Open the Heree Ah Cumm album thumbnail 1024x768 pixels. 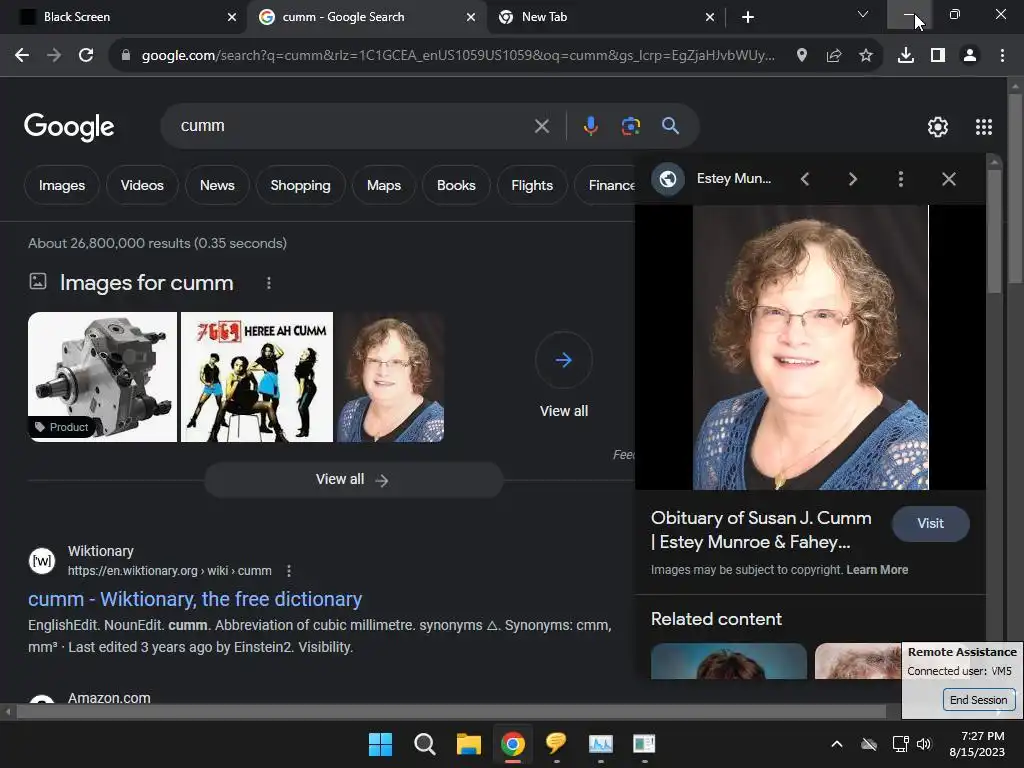point(257,377)
